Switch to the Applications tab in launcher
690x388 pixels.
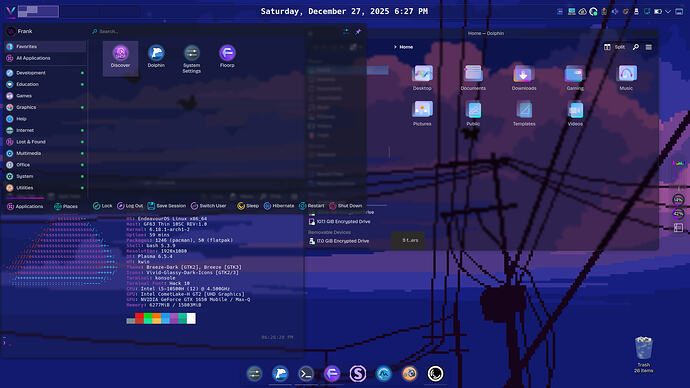[x=25, y=206]
